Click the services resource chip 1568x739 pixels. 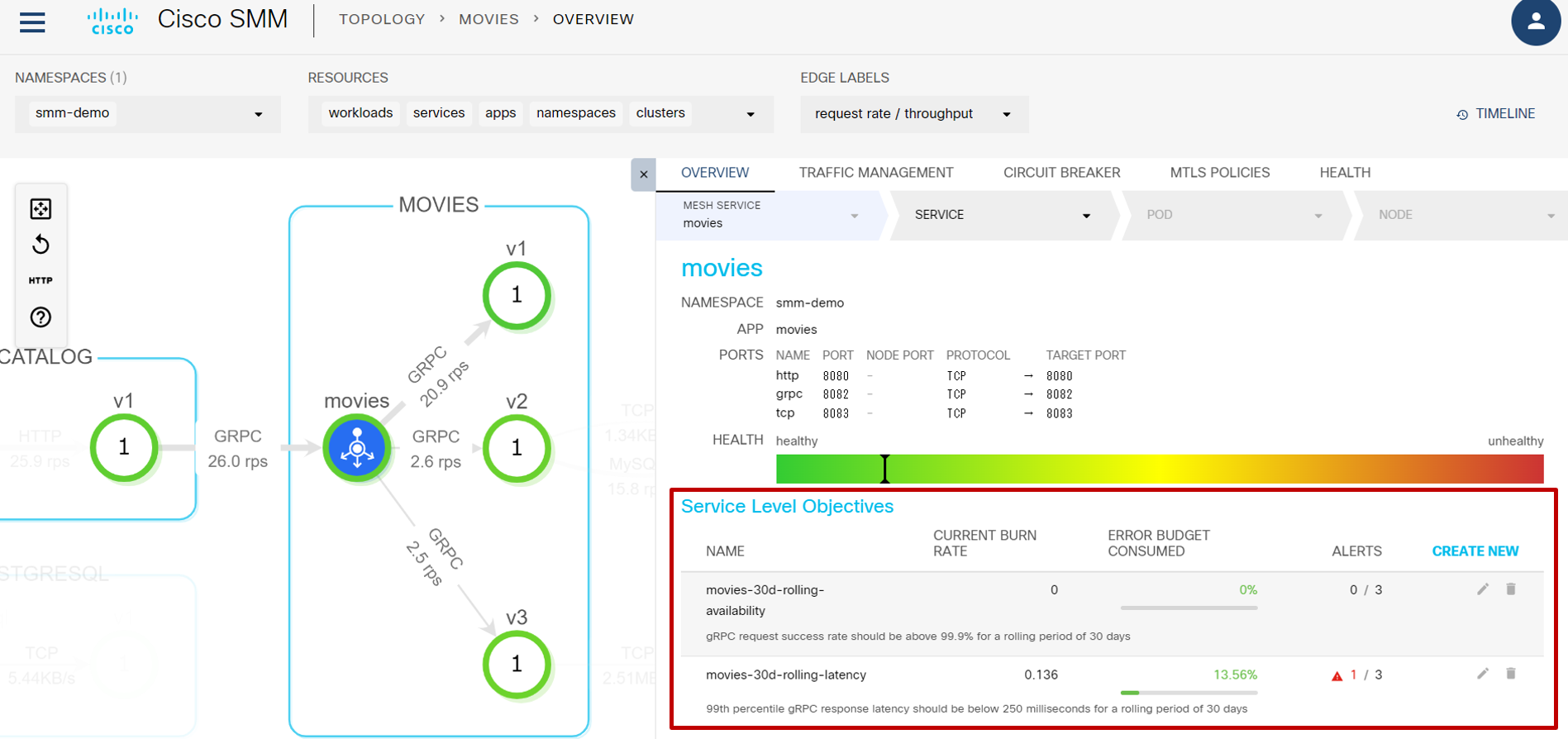point(439,113)
